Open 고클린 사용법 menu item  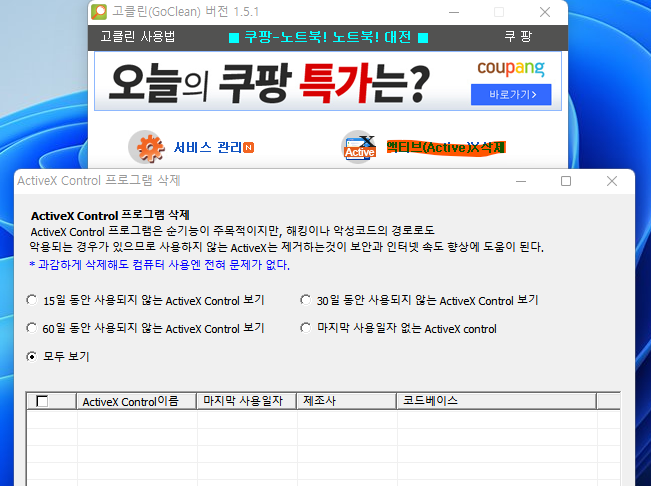(137, 37)
